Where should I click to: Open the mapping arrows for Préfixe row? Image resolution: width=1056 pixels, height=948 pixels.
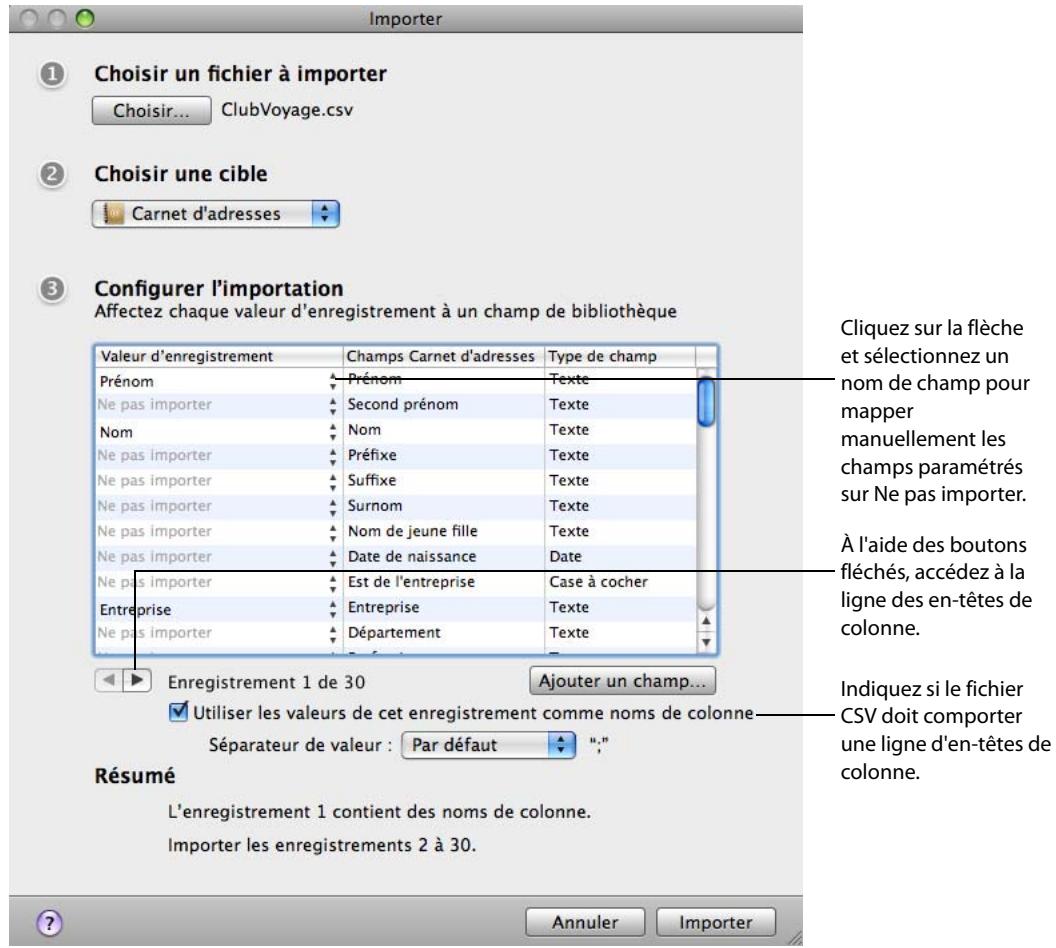333,456
